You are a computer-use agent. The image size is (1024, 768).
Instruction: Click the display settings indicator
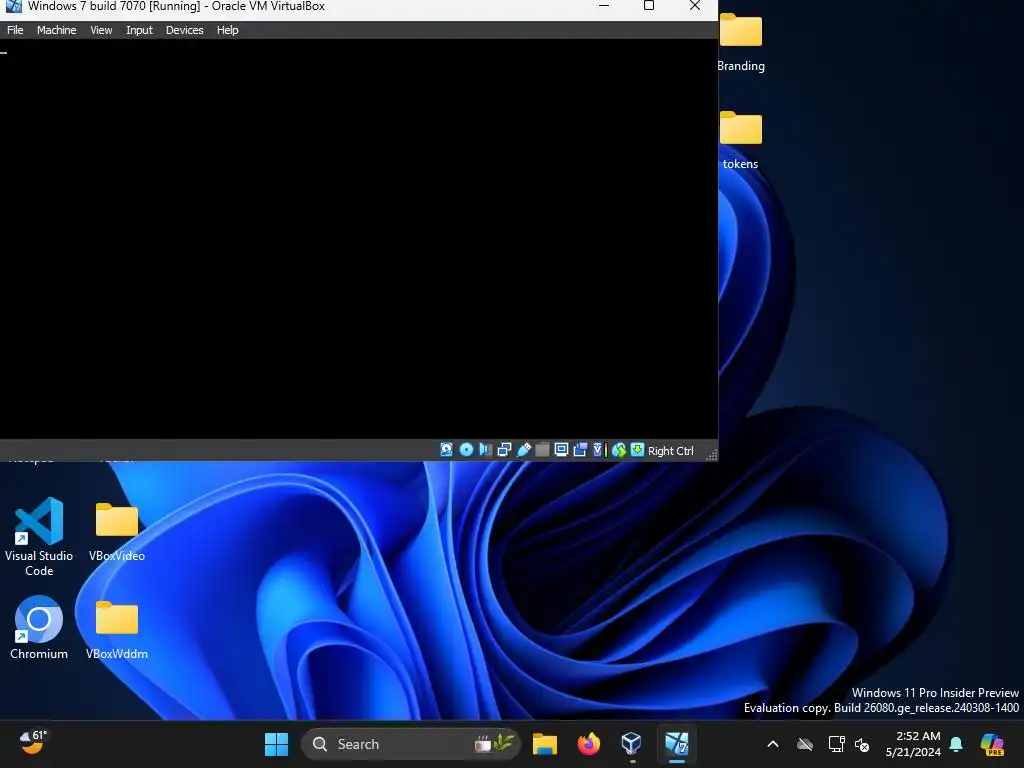click(561, 450)
